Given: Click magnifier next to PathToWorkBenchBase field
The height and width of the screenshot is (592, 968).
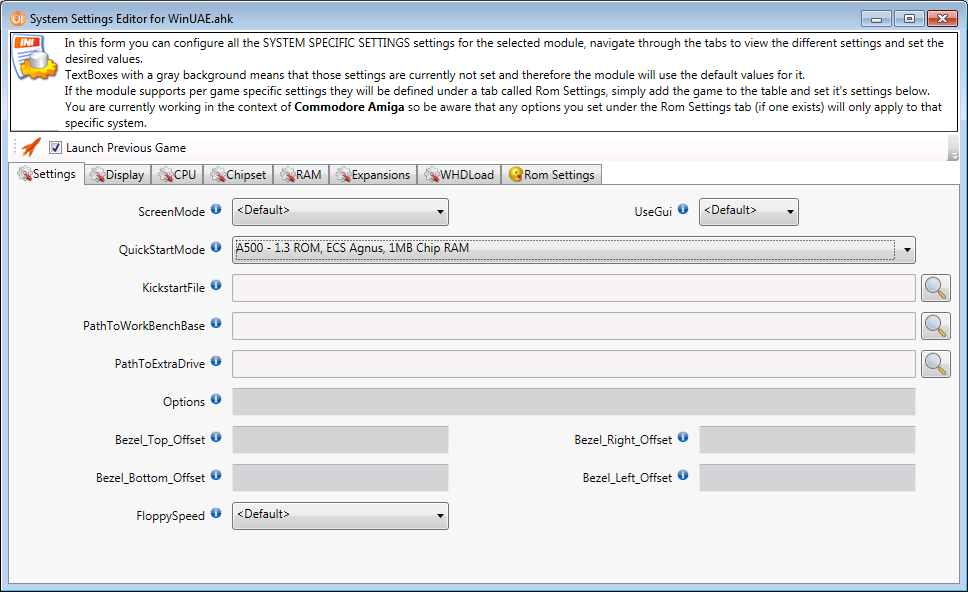Looking at the screenshot, I should [x=936, y=326].
